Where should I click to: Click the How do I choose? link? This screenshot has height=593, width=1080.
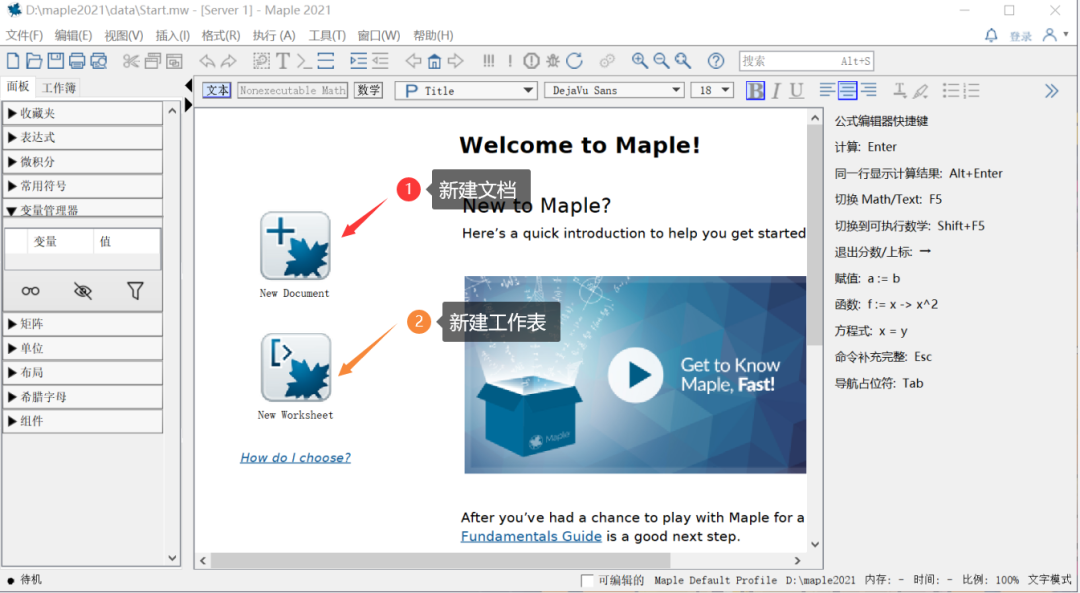pos(295,457)
